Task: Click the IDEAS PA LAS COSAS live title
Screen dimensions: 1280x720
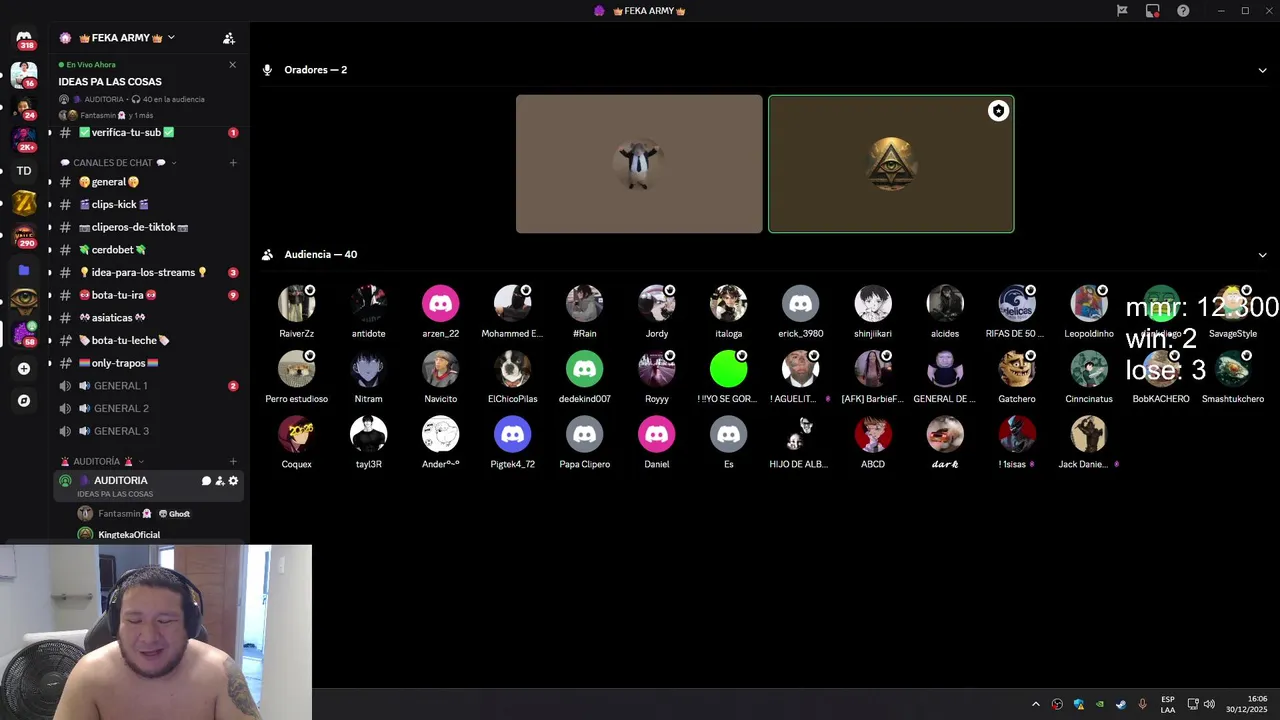Action: [110, 82]
